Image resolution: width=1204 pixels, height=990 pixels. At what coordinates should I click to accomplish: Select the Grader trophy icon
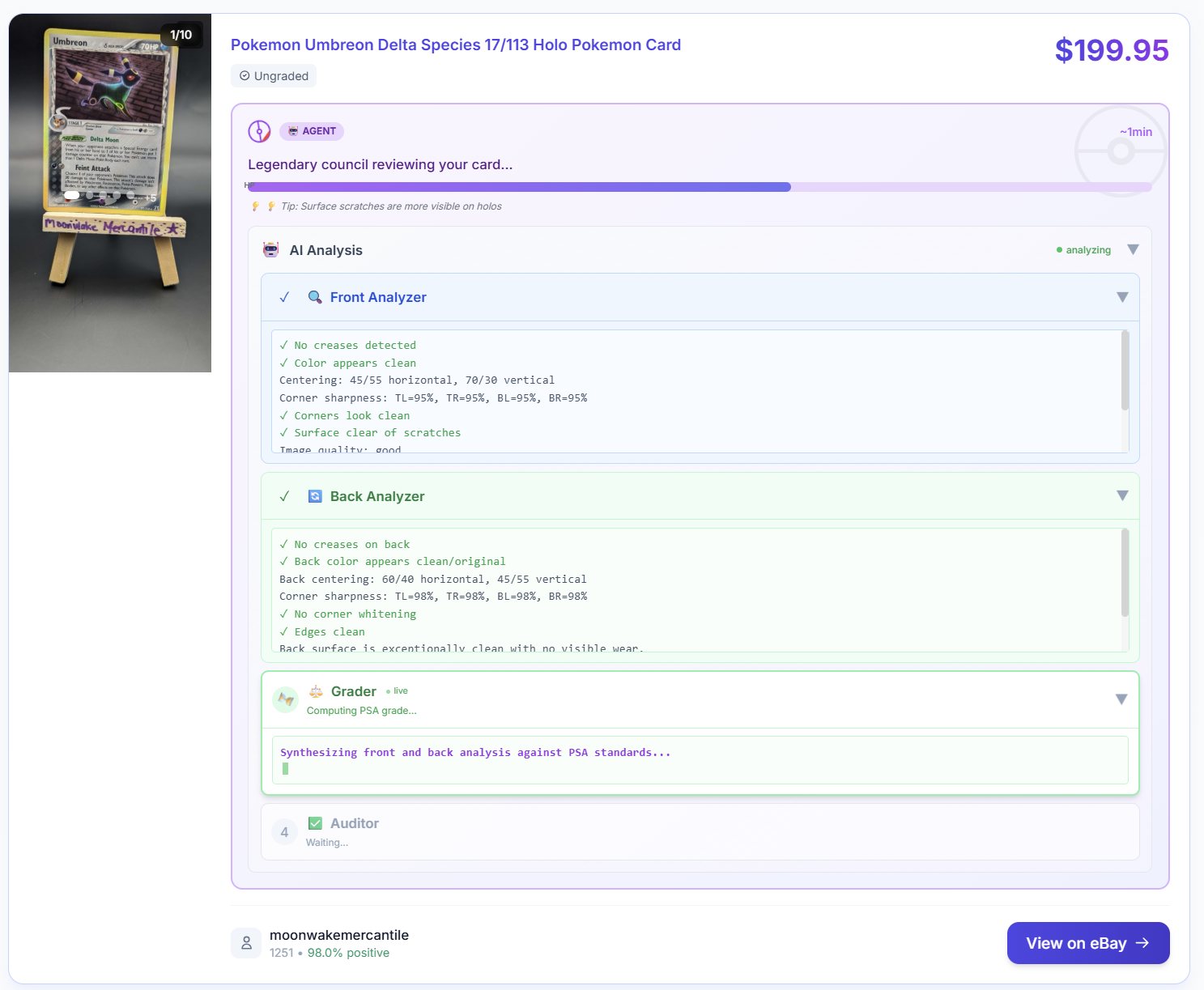coord(317,690)
